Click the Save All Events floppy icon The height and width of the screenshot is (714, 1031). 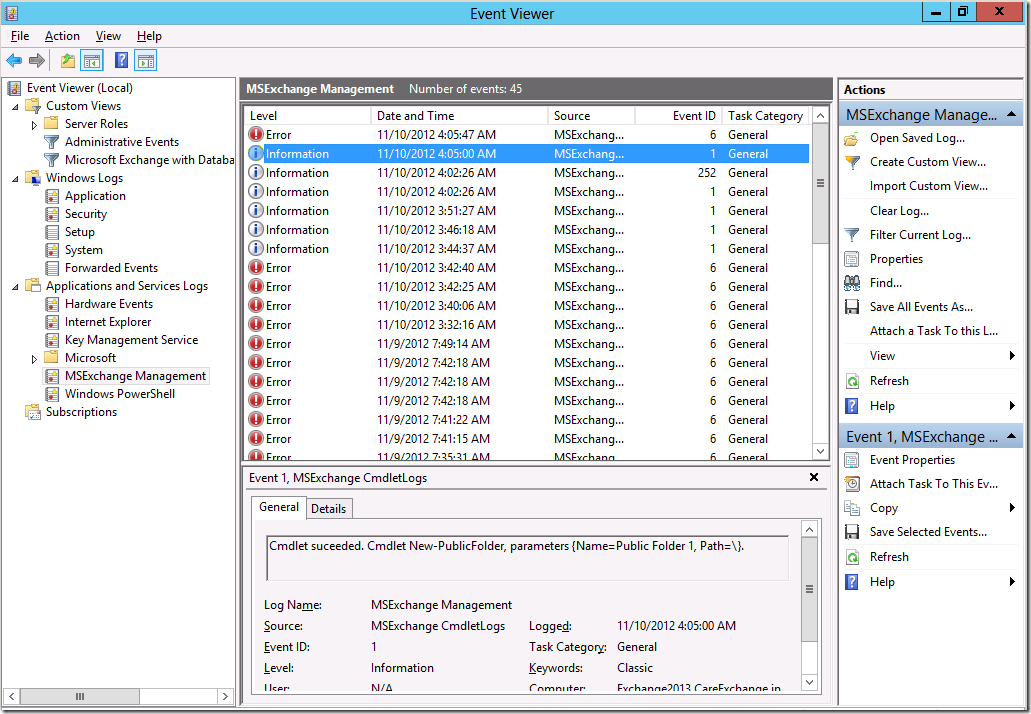pyautogui.click(x=851, y=307)
